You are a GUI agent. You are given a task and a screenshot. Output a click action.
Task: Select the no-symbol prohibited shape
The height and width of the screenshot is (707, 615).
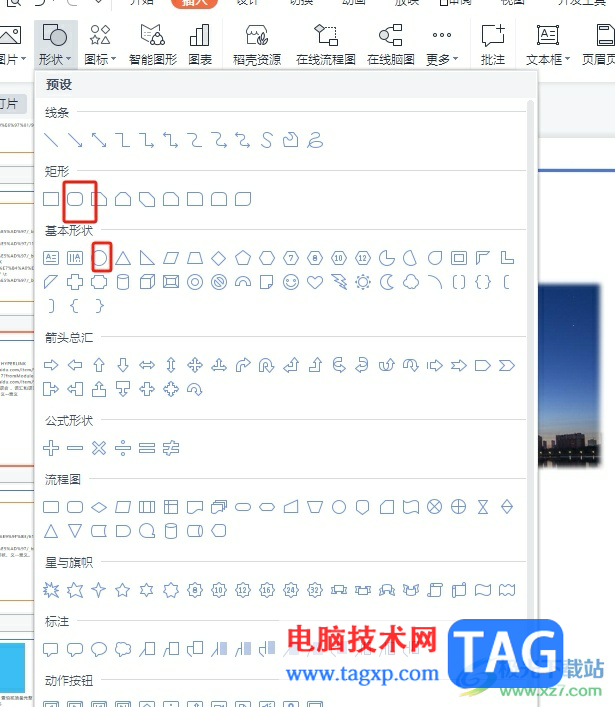(x=219, y=282)
